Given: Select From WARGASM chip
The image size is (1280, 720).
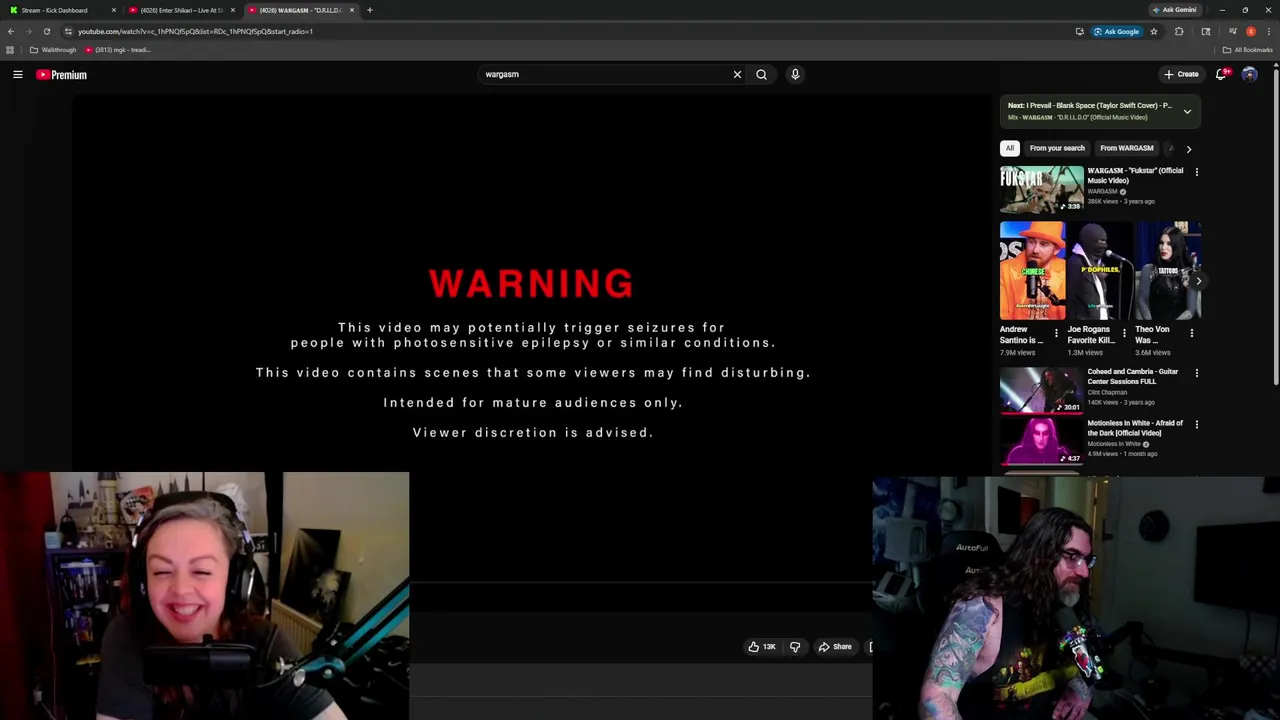Looking at the screenshot, I should pyautogui.click(x=1126, y=148).
